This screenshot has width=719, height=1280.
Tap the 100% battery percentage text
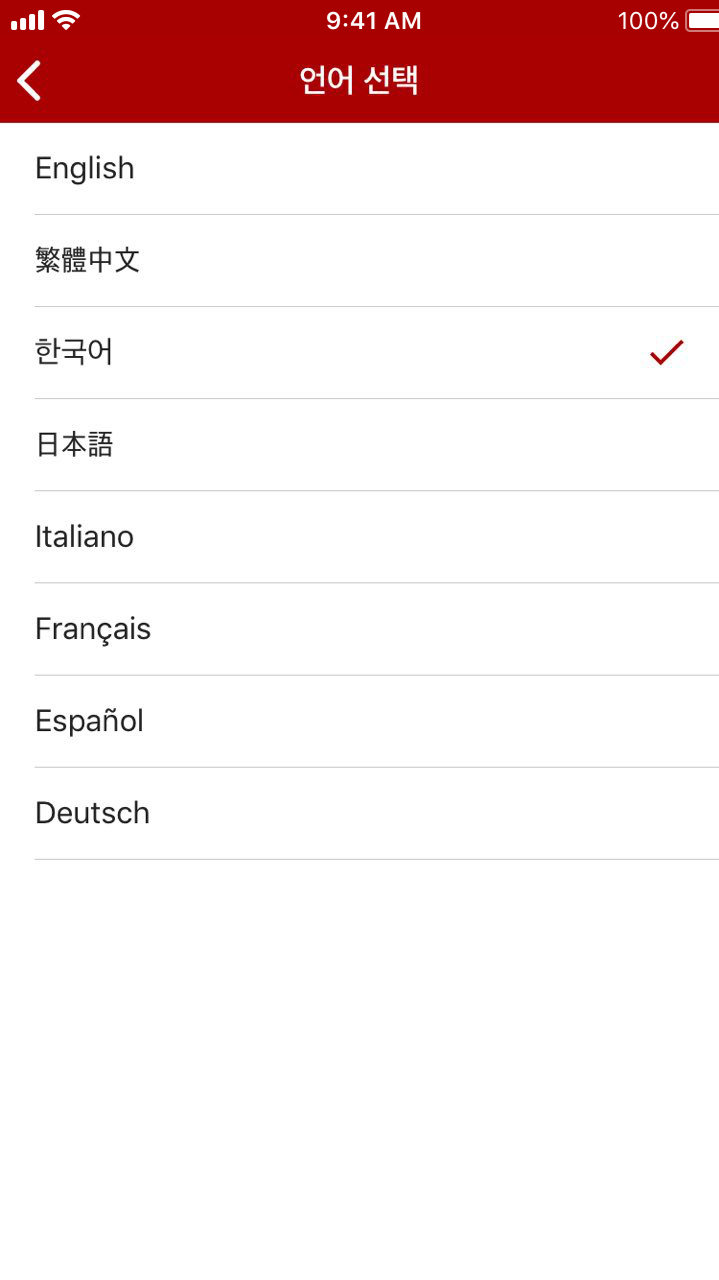(648, 20)
